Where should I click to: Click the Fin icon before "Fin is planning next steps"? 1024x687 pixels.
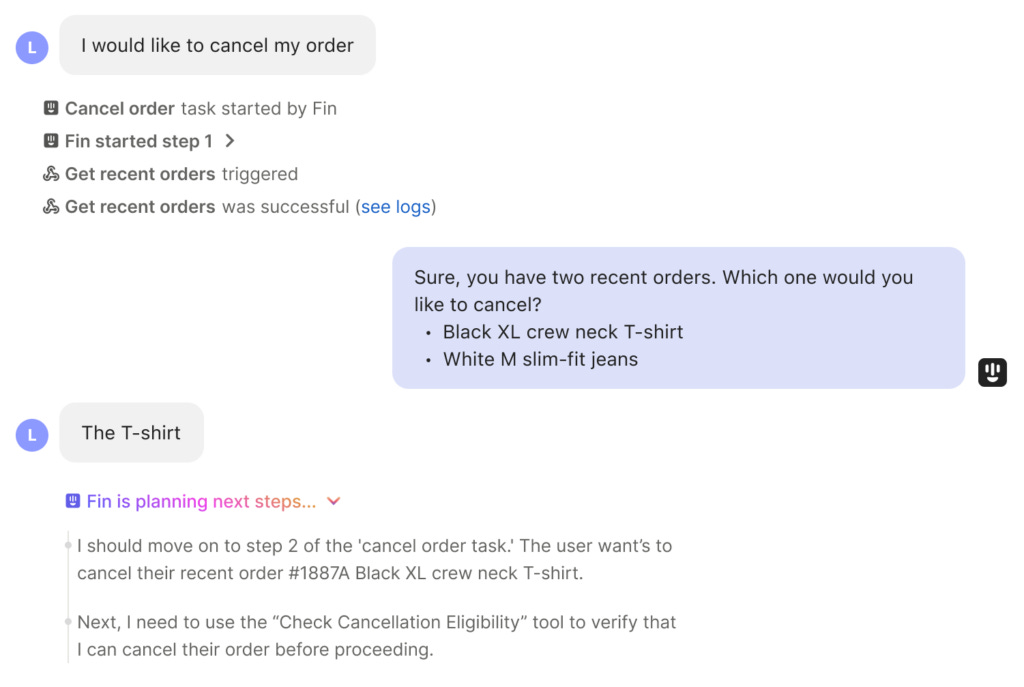[x=73, y=501]
